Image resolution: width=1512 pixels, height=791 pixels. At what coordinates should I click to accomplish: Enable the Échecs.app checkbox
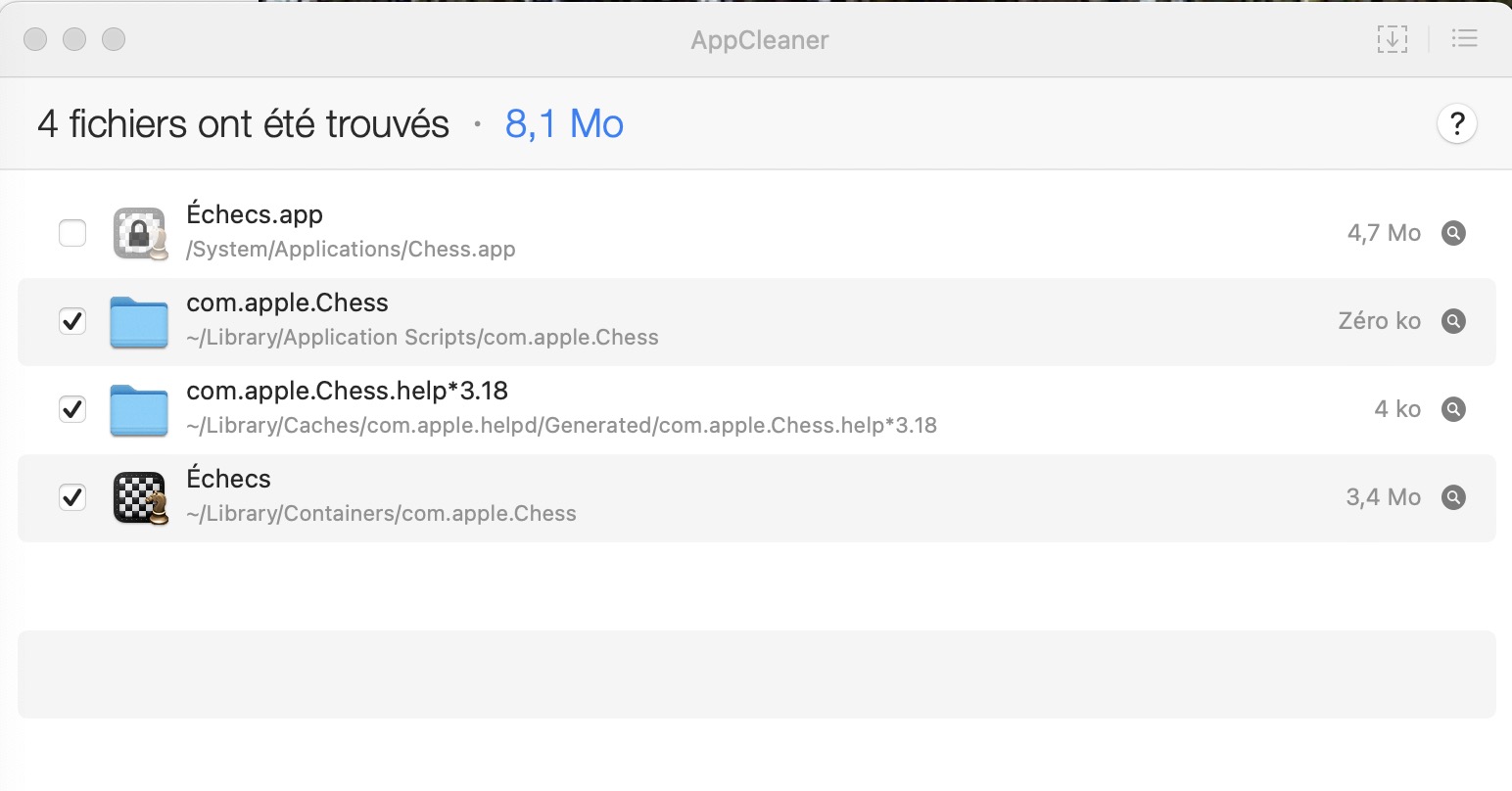[72, 233]
